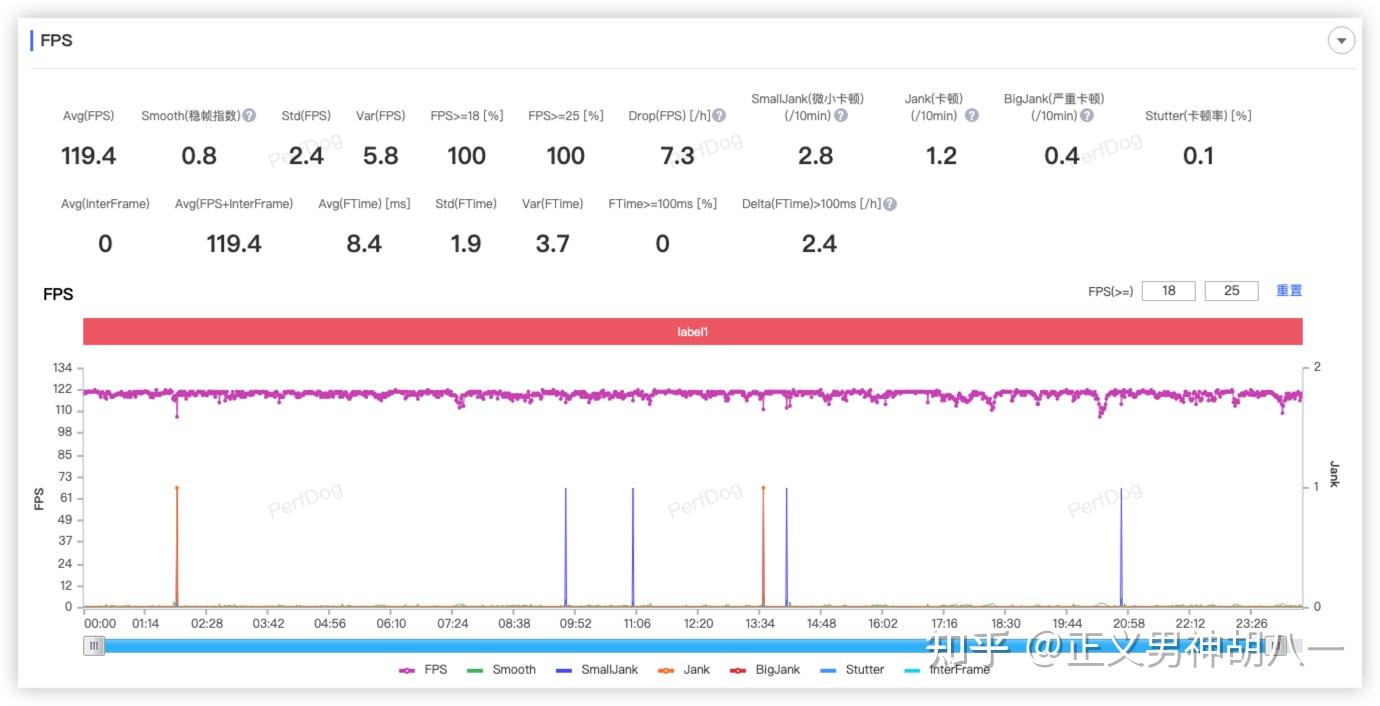The width and height of the screenshot is (1380, 706).
Task: Click the Smooth value 0.8
Action: [199, 156]
